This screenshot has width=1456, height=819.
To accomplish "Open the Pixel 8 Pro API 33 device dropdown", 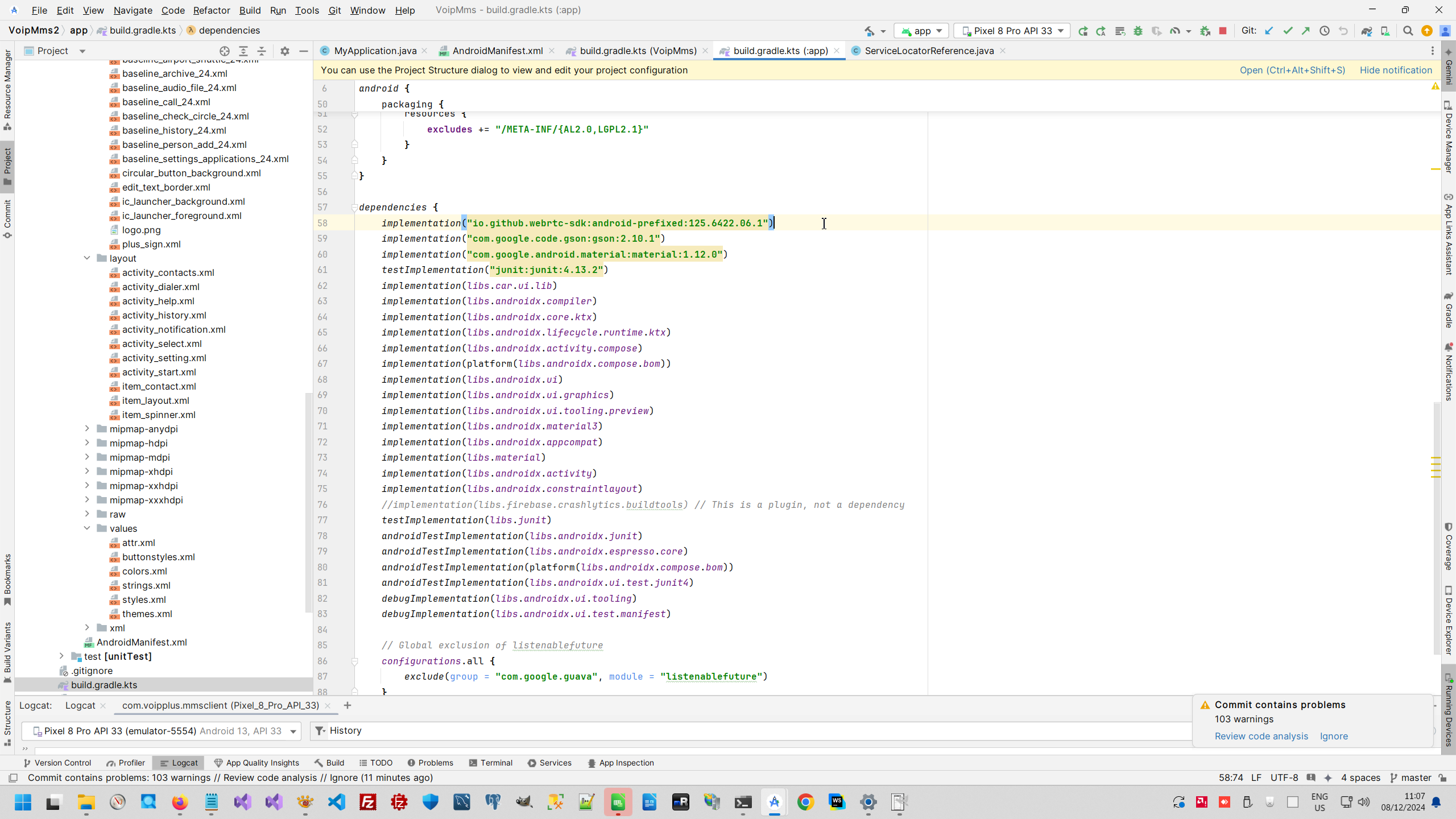I will click(1012, 31).
